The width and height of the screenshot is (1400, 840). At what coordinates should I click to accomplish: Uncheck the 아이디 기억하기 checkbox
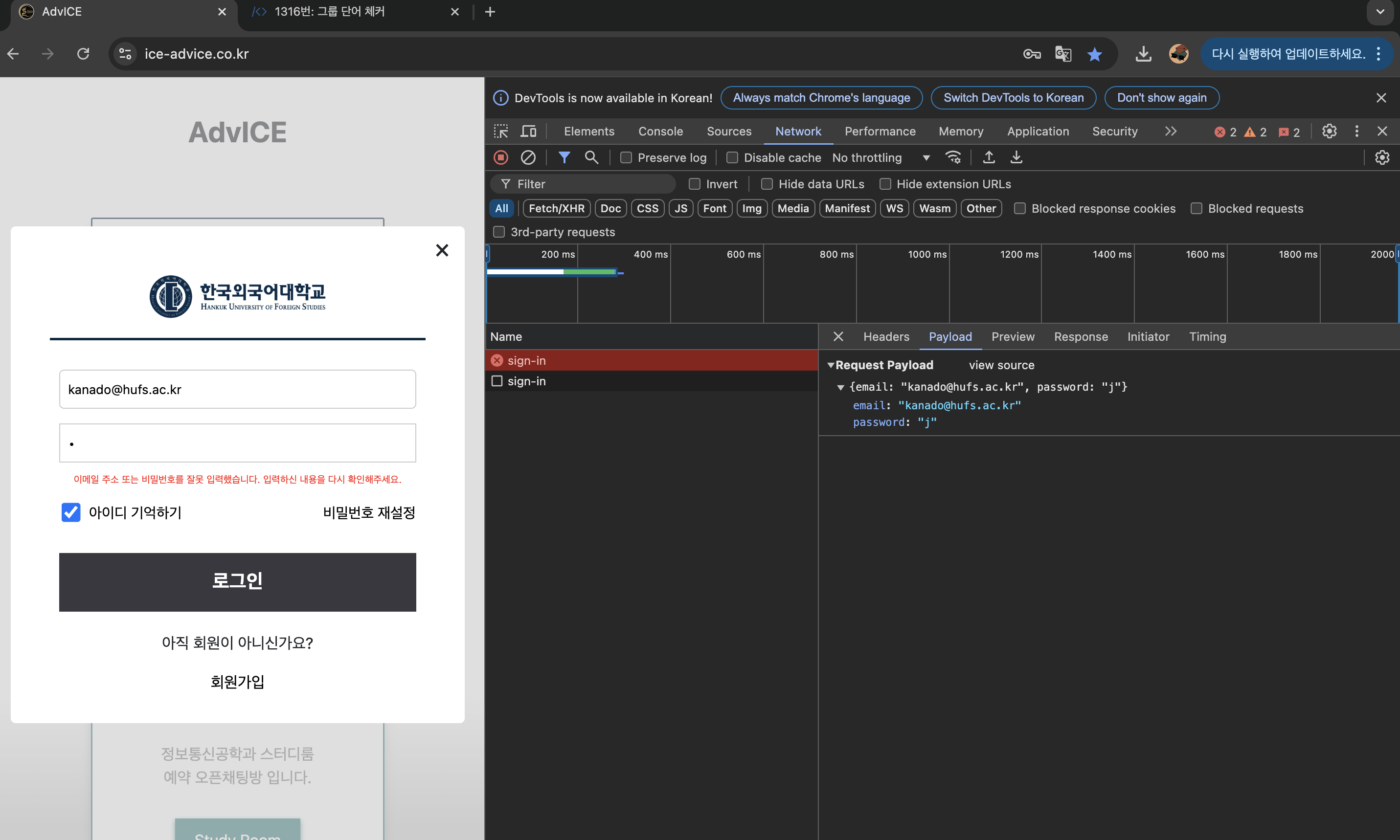[x=71, y=512]
